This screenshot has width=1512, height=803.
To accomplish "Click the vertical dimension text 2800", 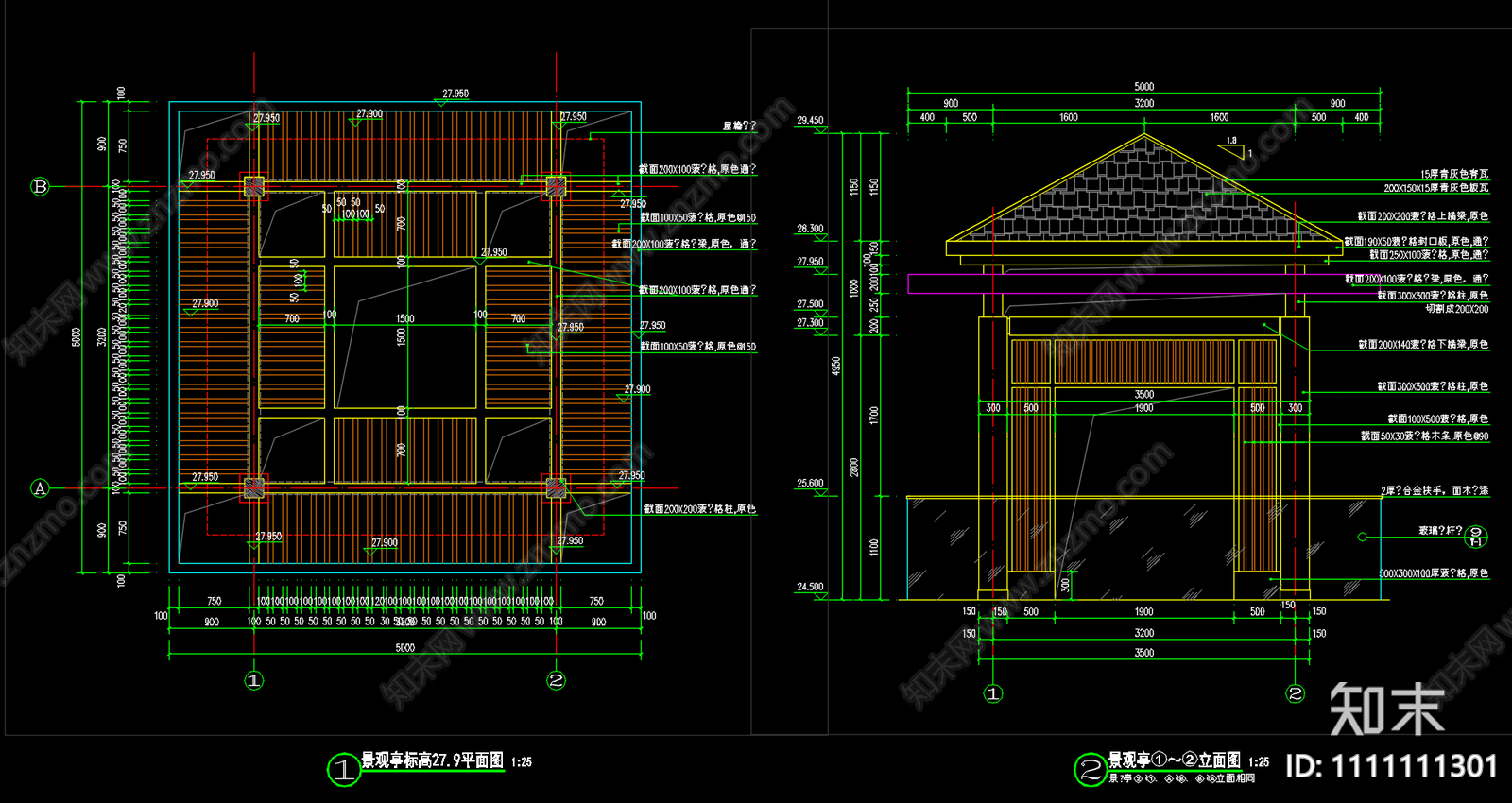I will [854, 468].
